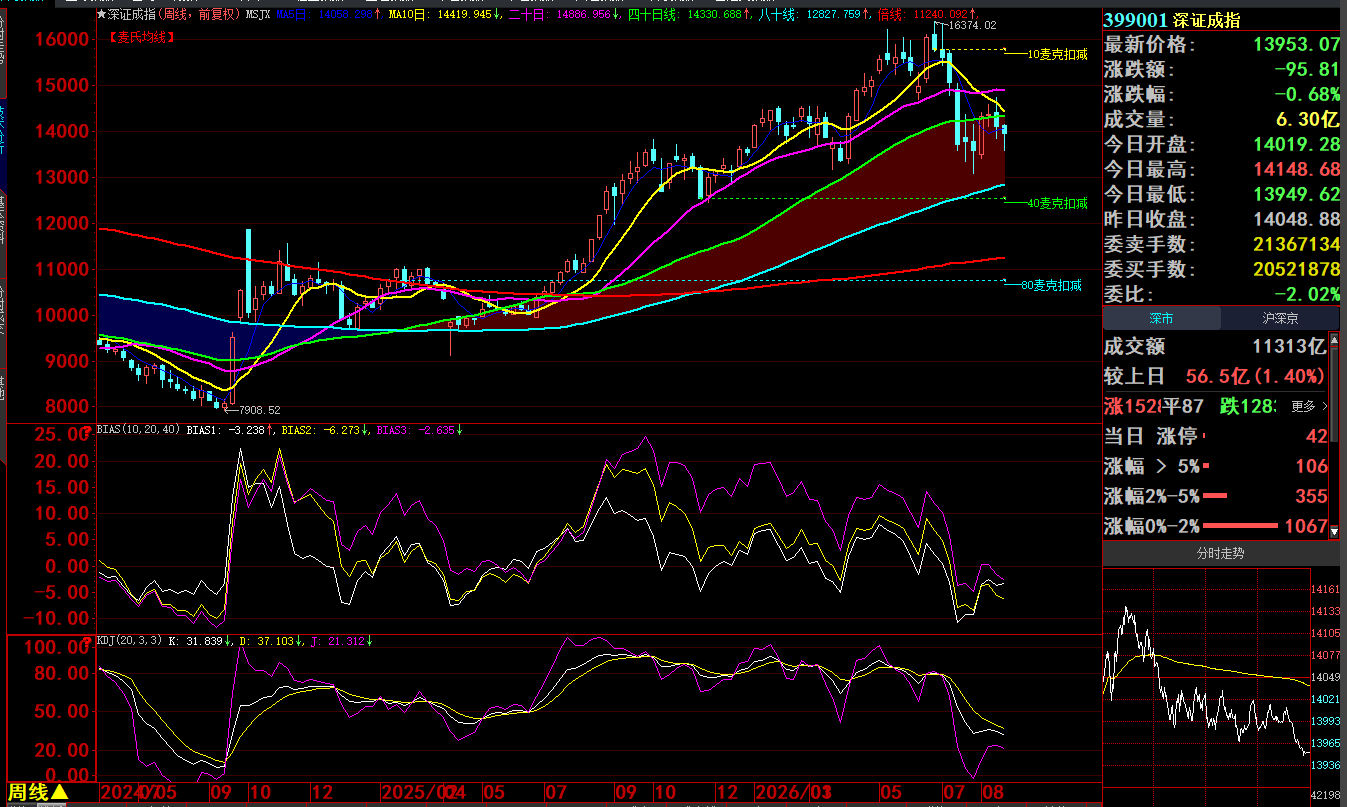Click the 成交量 6.30亿 value
This screenshot has width=1347, height=807.
1305,119
